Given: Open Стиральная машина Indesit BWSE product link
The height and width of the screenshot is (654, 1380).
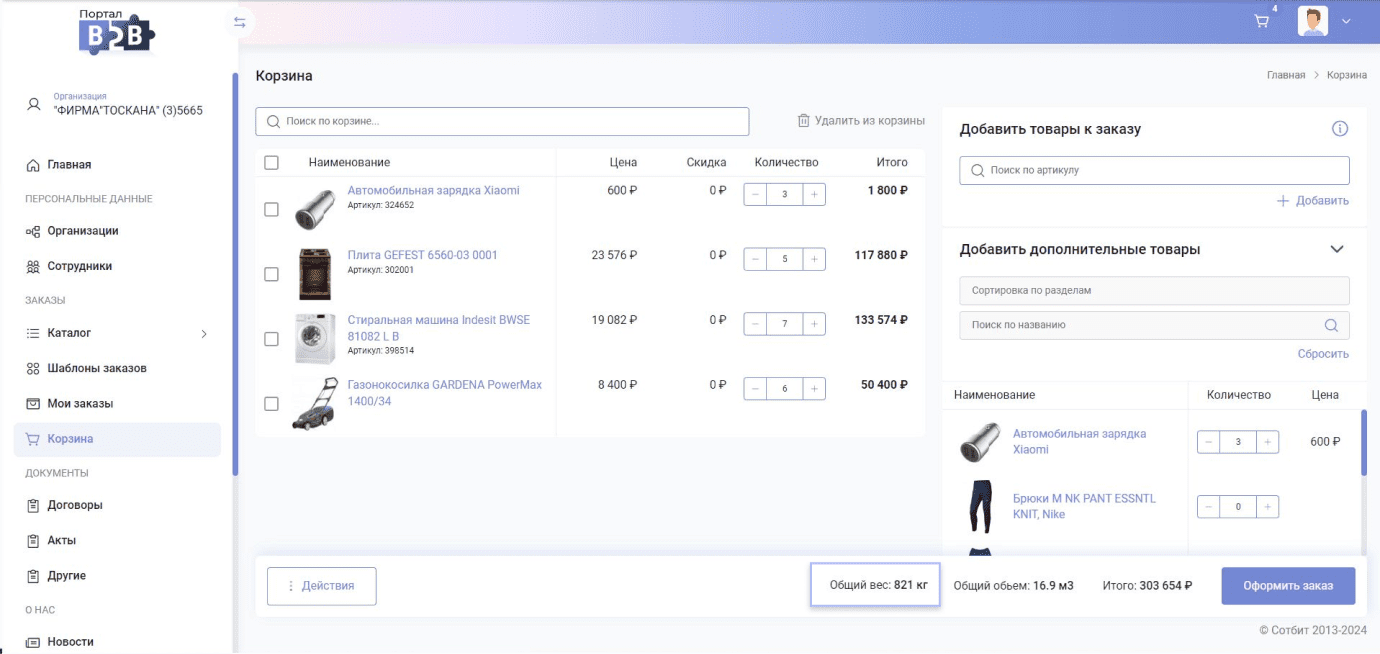Looking at the screenshot, I should point(438,328).
